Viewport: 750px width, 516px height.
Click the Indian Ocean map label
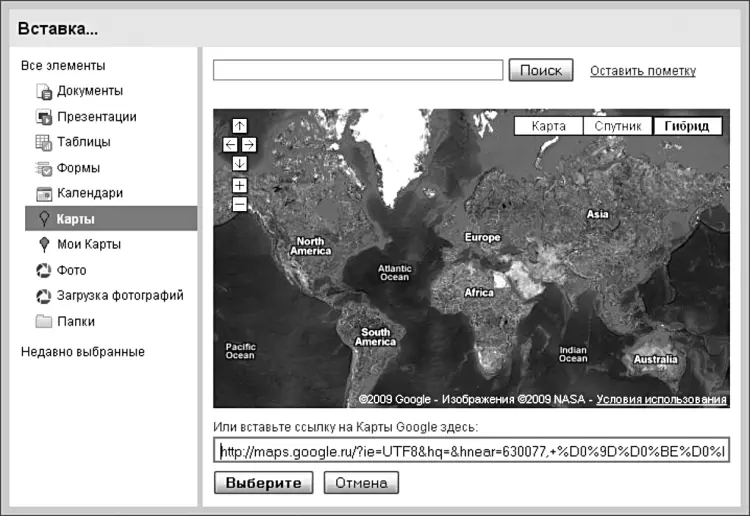[x=573, y=354]
